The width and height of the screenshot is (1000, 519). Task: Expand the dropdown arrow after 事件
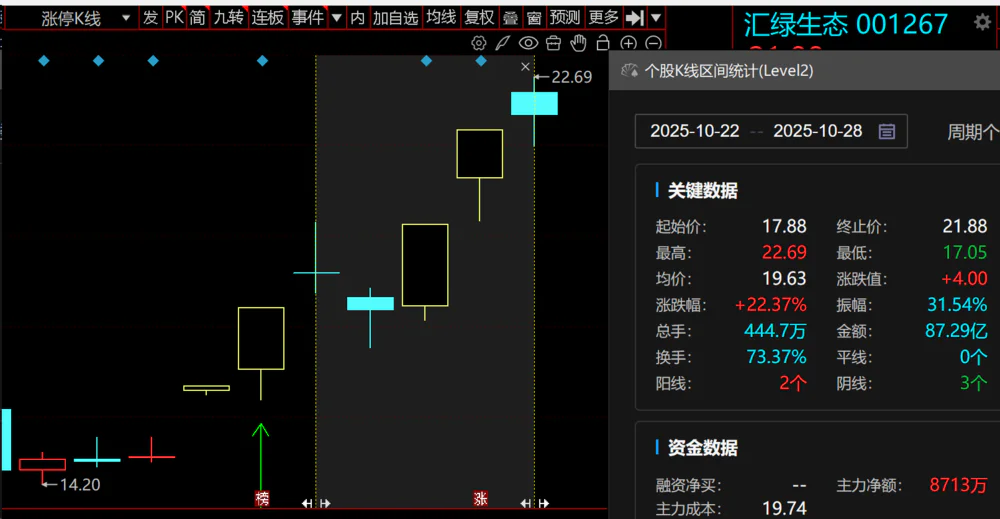click(336, 18)
